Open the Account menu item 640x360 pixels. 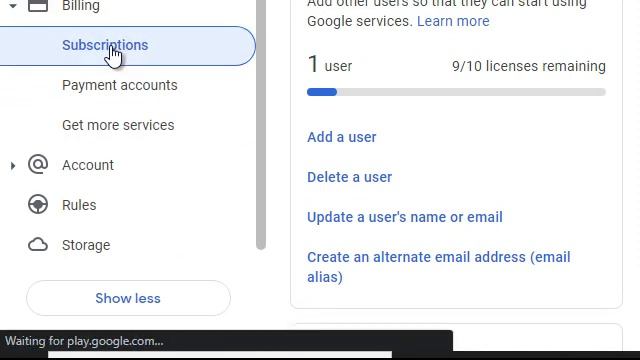click(x=88, y=165)
